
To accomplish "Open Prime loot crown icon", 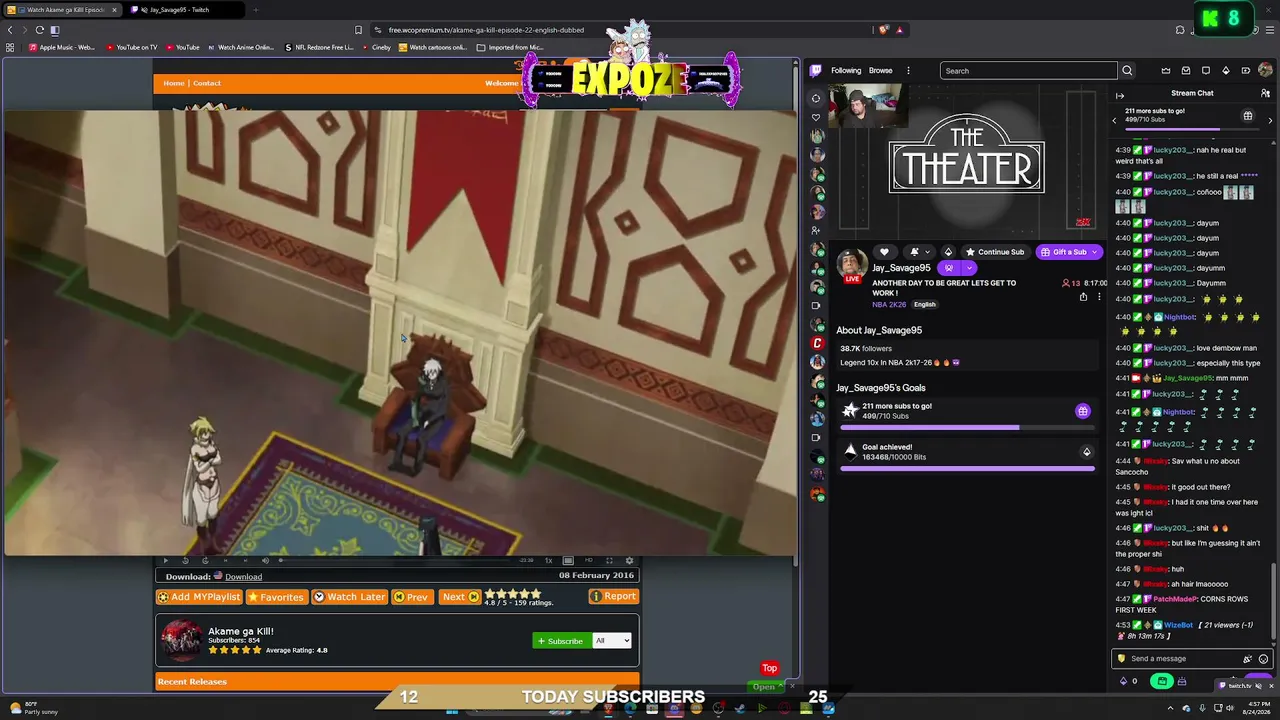I will [1166, 71].
